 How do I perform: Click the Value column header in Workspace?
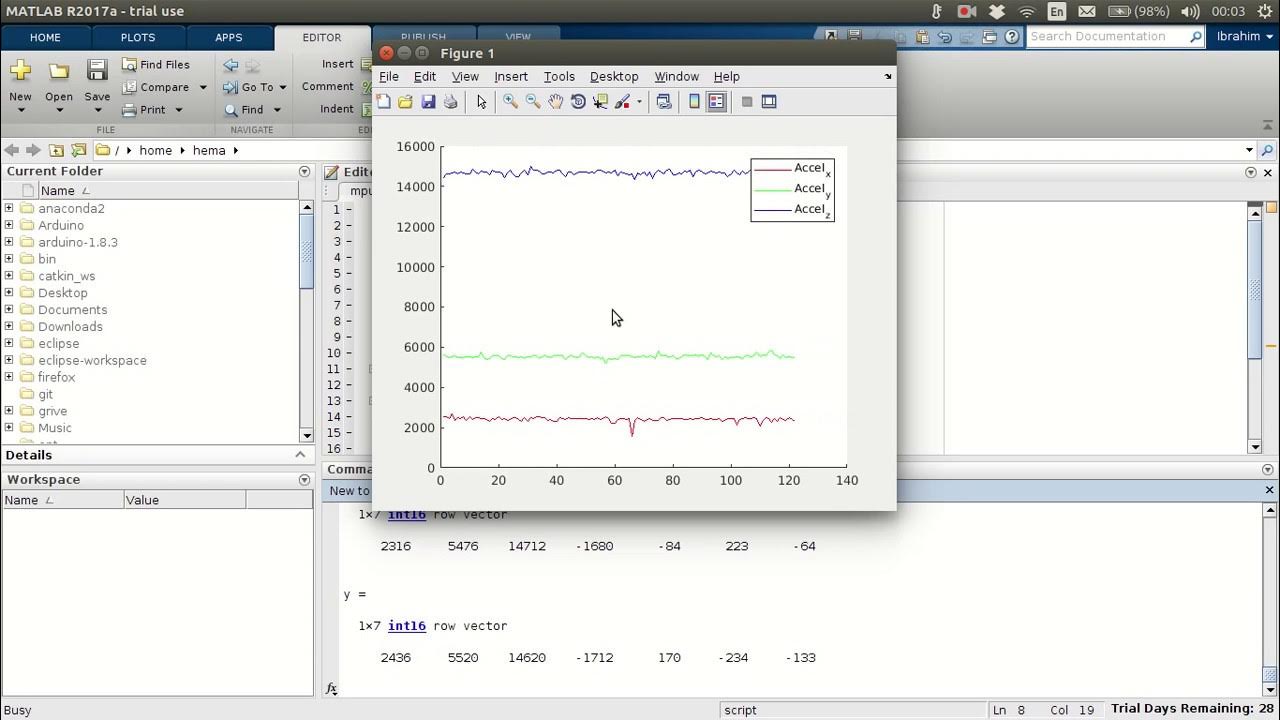[x=184, y=500]
